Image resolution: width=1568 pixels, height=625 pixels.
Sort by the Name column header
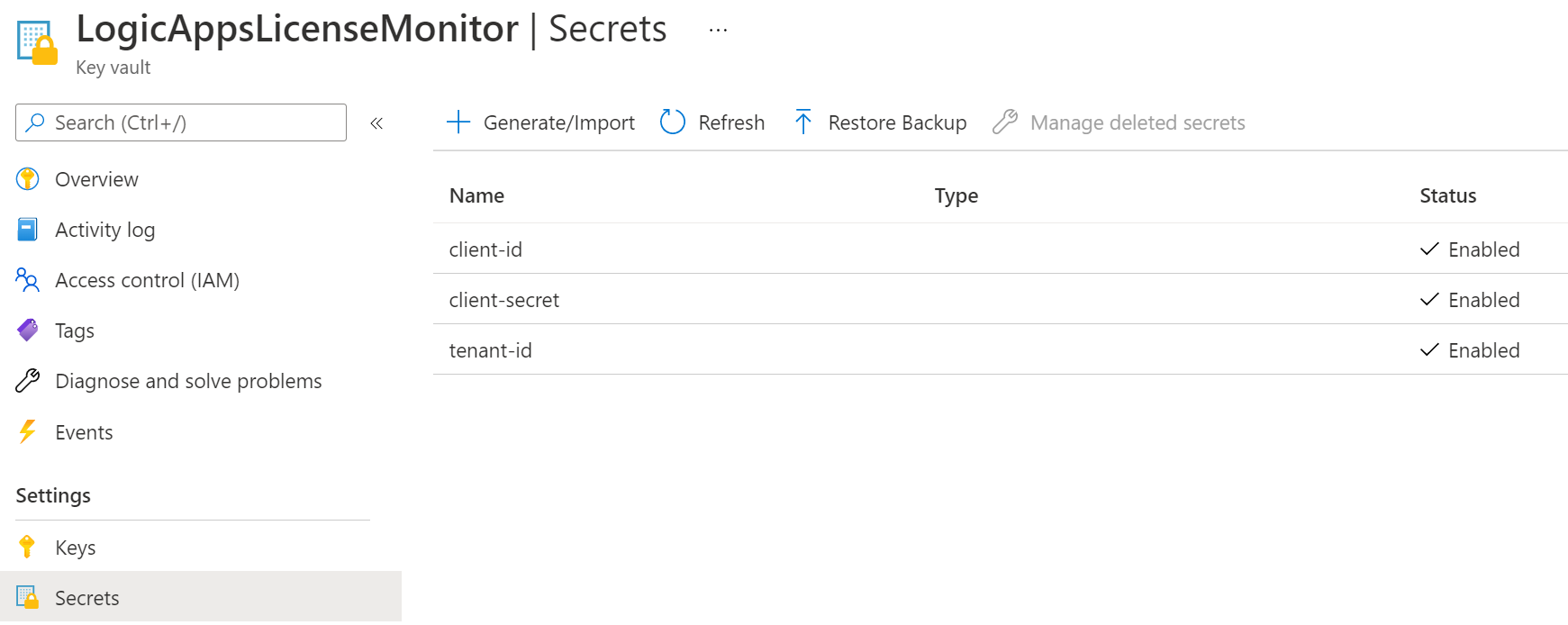[476, 195]
